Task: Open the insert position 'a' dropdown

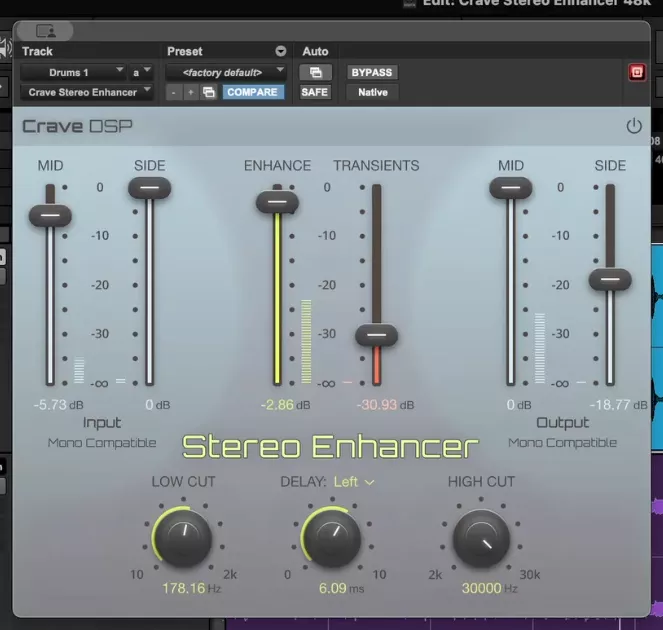Action: 141,72
